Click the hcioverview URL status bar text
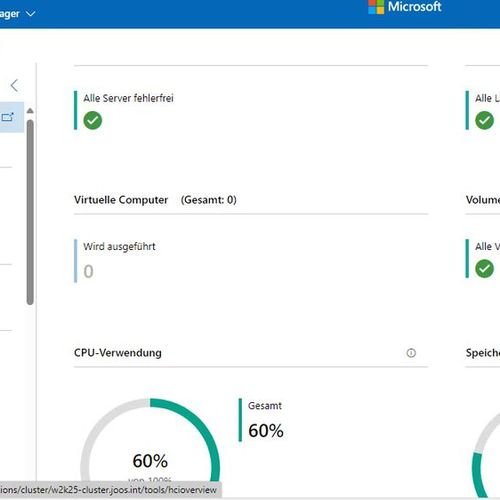 [x=108, y=490]
